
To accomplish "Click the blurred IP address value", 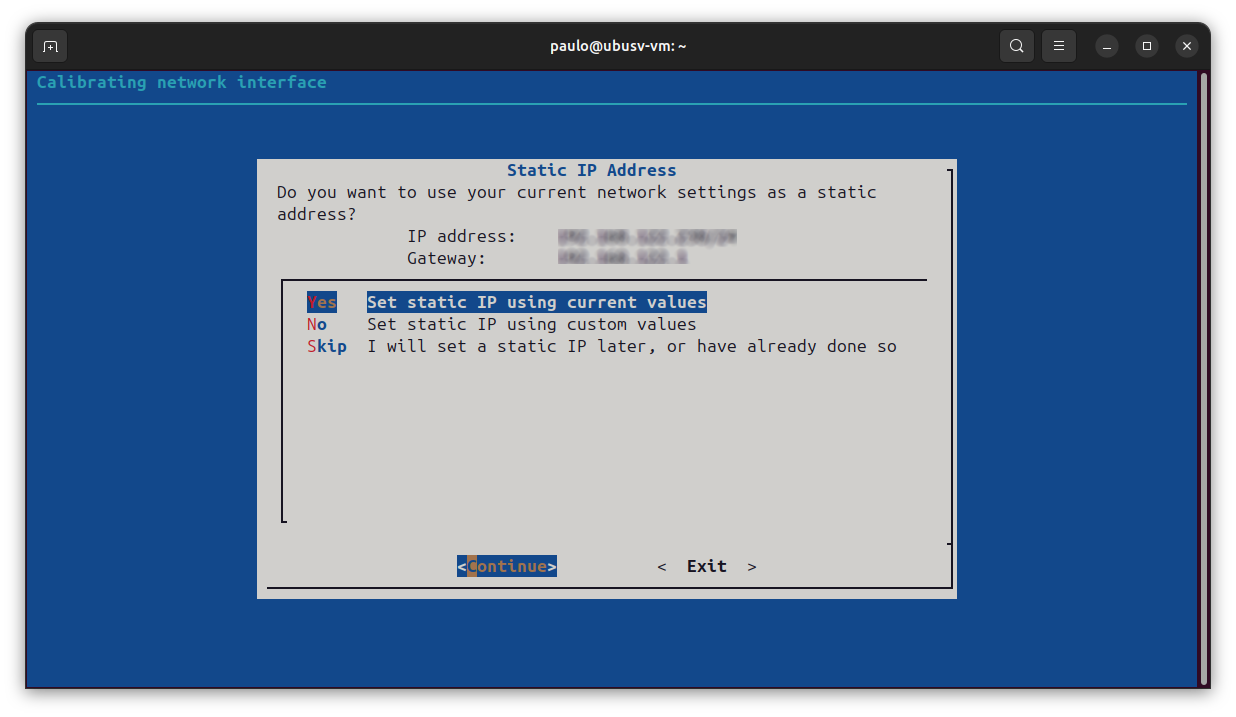I will [646, 236].
